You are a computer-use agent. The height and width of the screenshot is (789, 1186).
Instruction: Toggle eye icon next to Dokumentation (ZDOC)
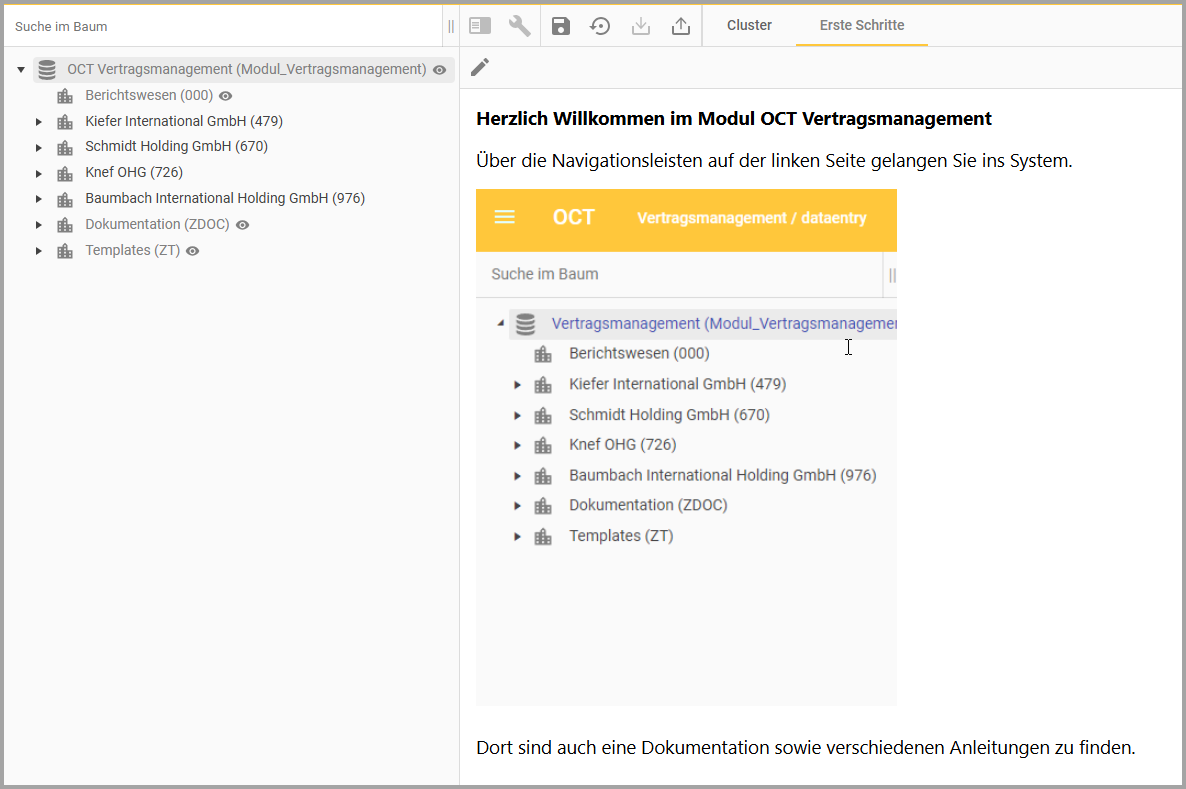click(242, 225)
